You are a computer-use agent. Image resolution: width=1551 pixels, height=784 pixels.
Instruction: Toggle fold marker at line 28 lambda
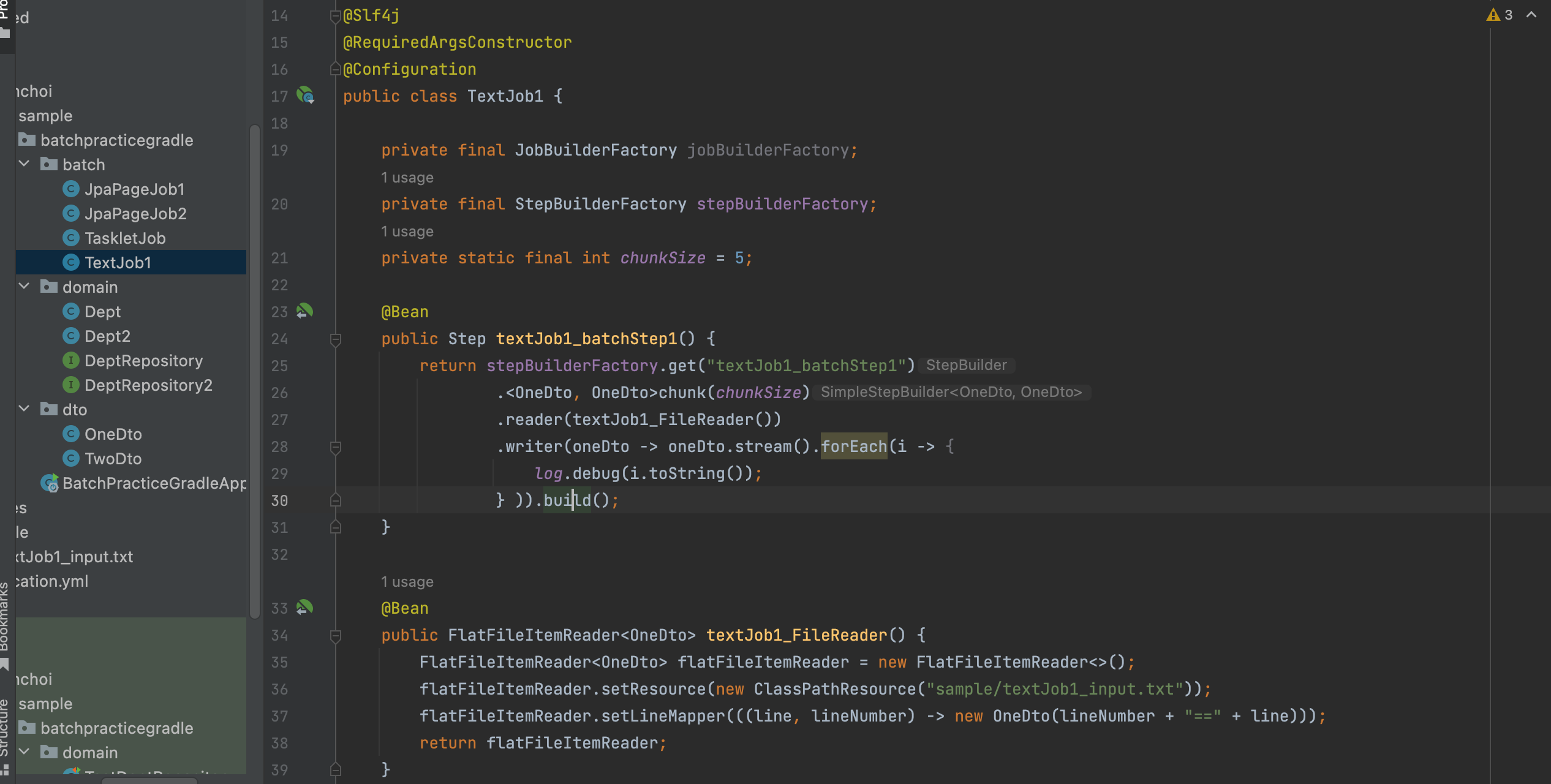click(x=335, y=447)
